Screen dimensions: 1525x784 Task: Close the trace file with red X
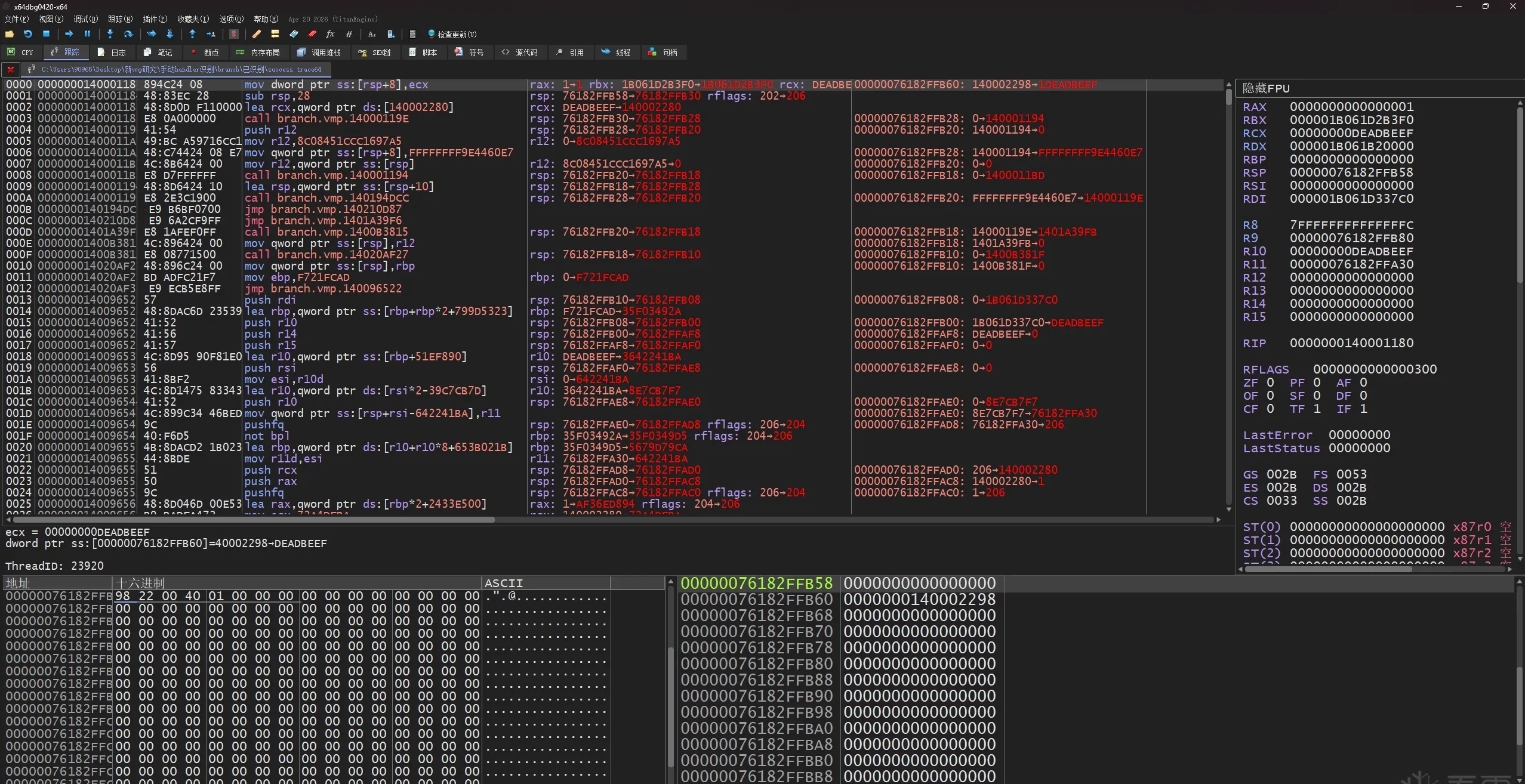click(11, 70)
